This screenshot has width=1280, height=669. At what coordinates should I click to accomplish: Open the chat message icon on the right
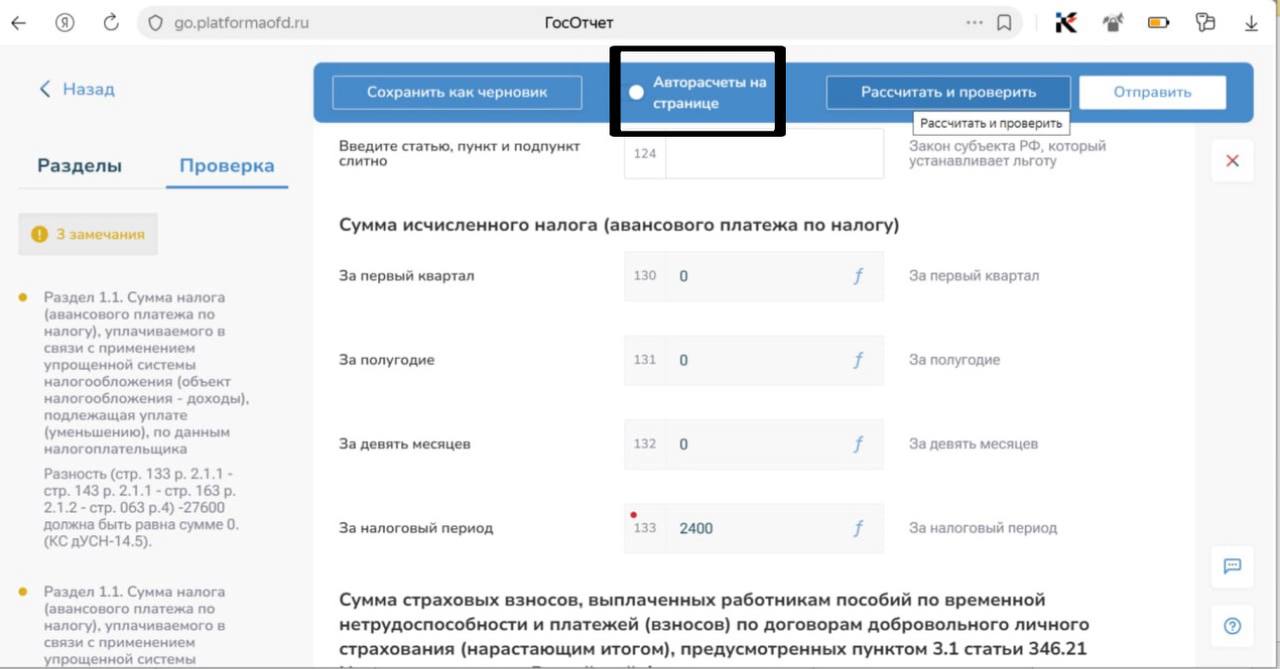pos(1232,566)
